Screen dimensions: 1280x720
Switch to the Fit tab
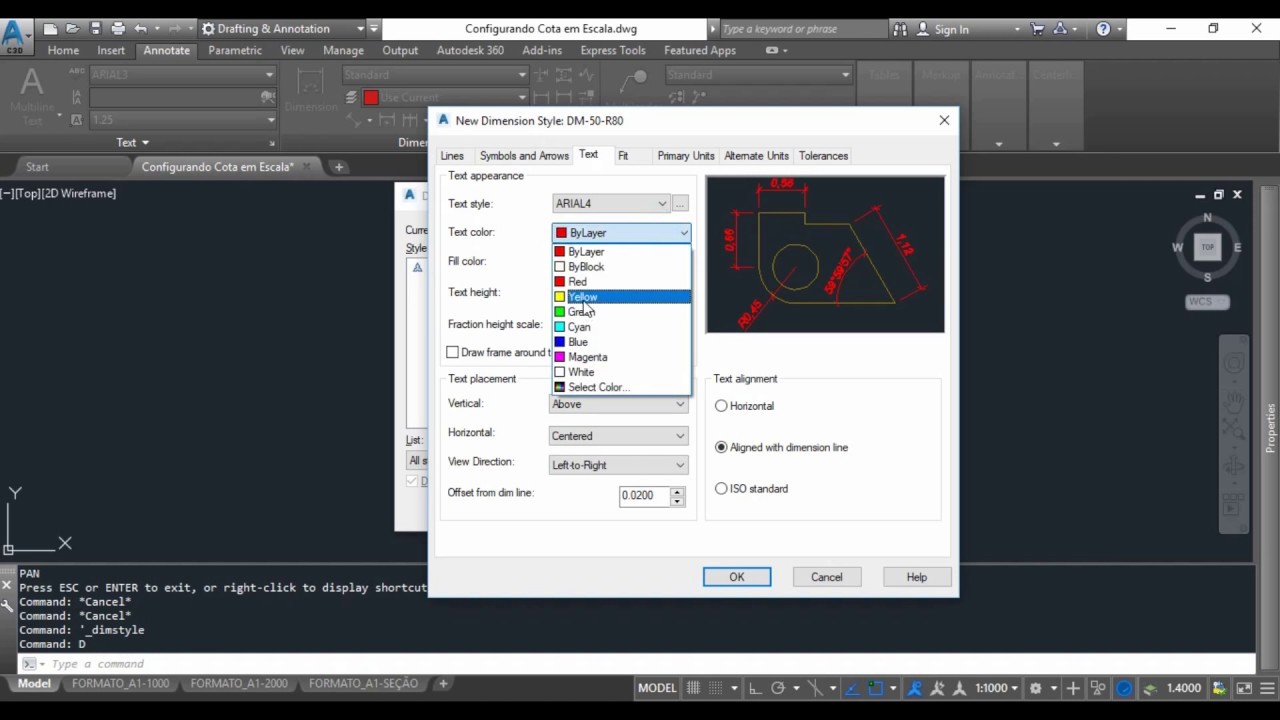pyautogui.click(x=623, y=156)
